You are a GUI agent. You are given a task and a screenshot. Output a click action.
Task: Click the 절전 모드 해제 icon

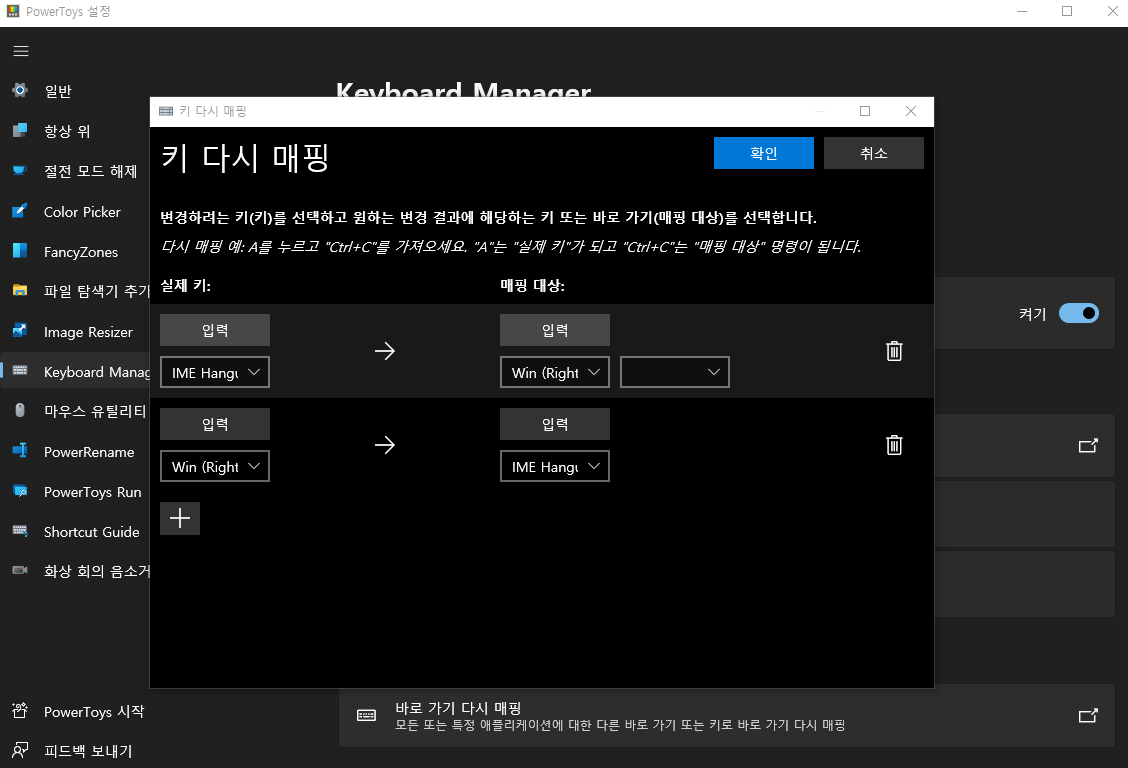20,170
